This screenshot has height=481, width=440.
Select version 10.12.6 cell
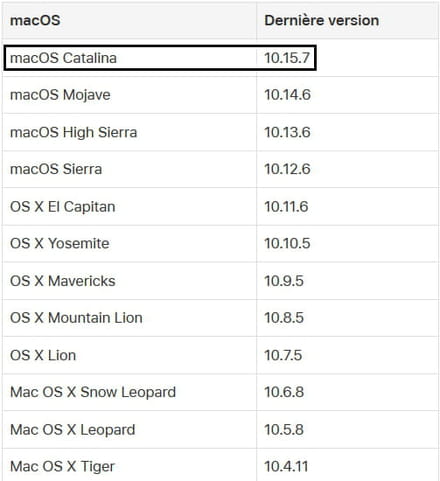click(287, 169)
